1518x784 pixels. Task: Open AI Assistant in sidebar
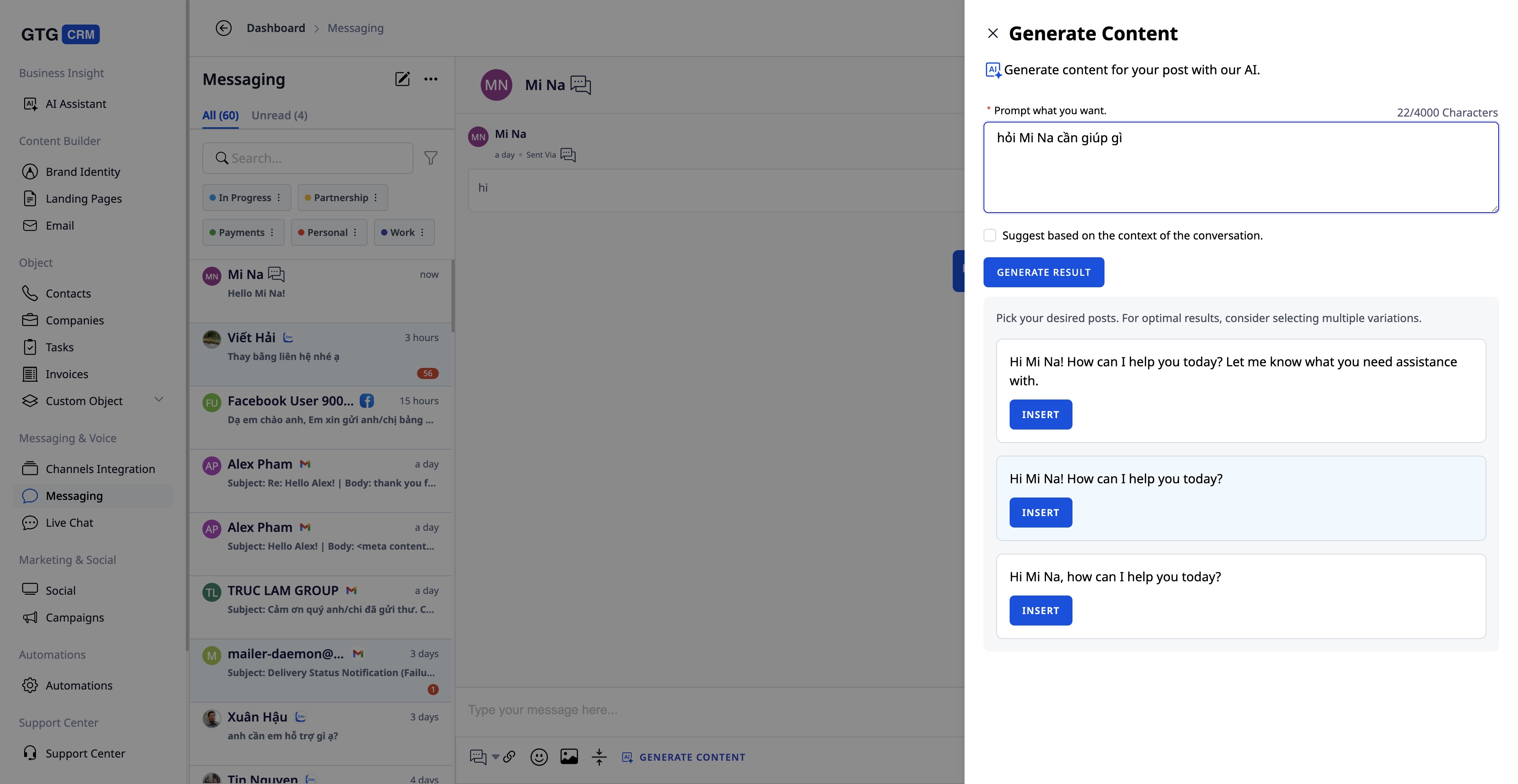pyautogui.click(x=76, y=104)
